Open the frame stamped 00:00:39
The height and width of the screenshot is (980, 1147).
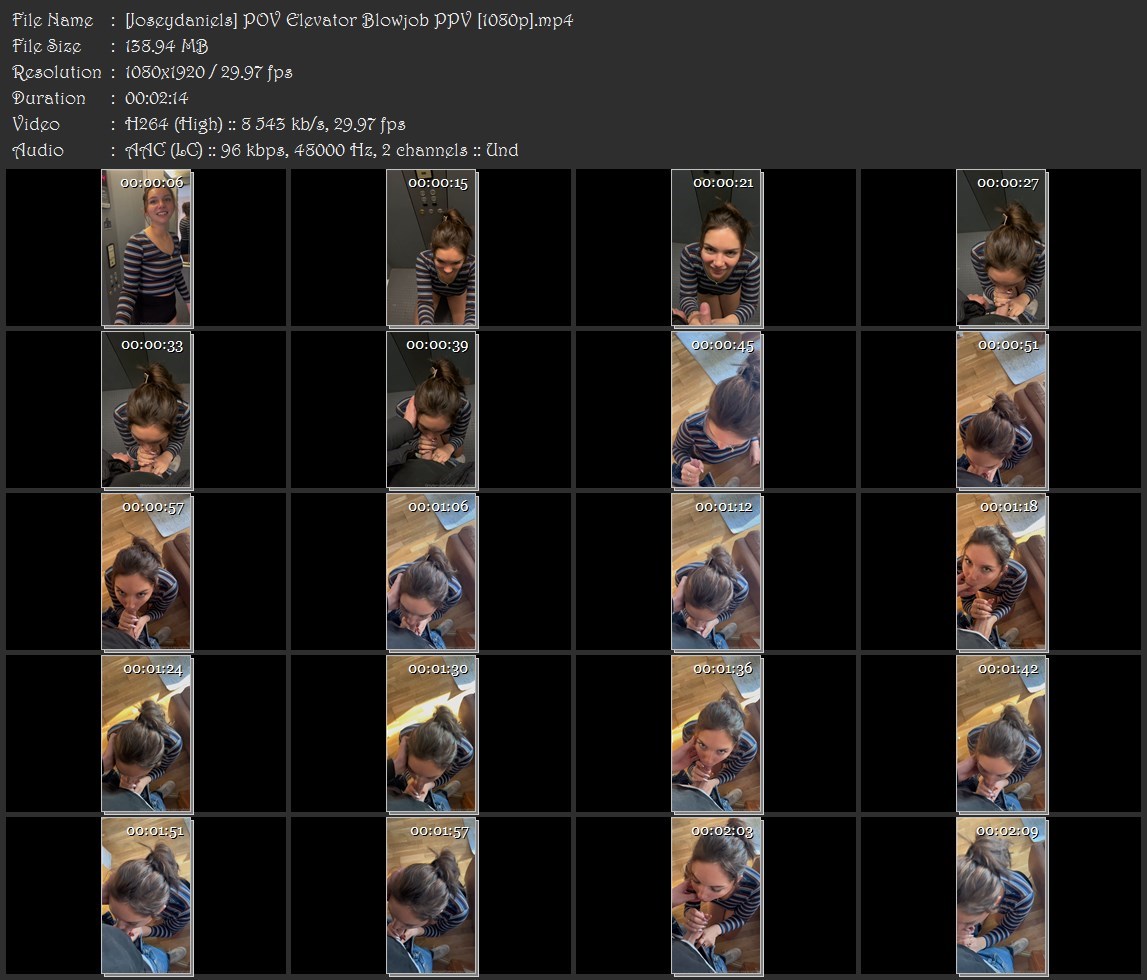(x=432, y=410)
